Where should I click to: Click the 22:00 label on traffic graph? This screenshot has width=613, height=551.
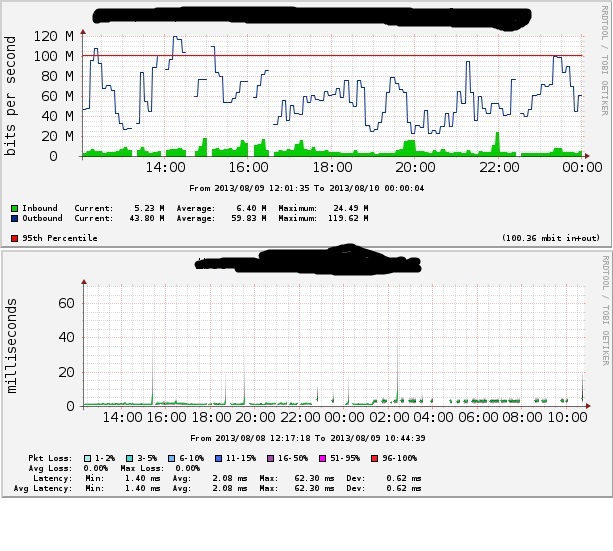pyautogui.click(x=499, y=168)
